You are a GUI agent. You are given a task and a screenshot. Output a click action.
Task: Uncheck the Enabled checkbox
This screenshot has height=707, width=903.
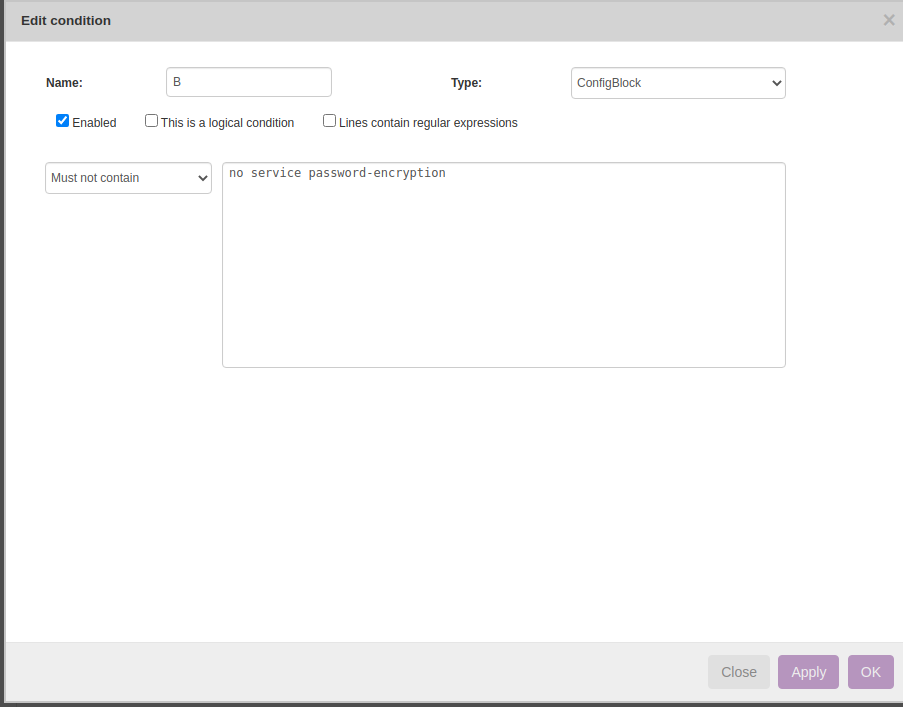click(62, 121)
